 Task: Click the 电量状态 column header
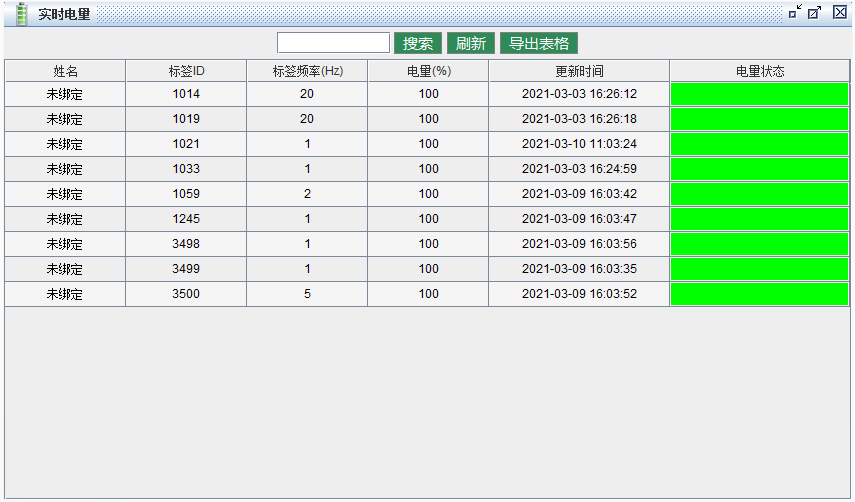tap(759, 71)
